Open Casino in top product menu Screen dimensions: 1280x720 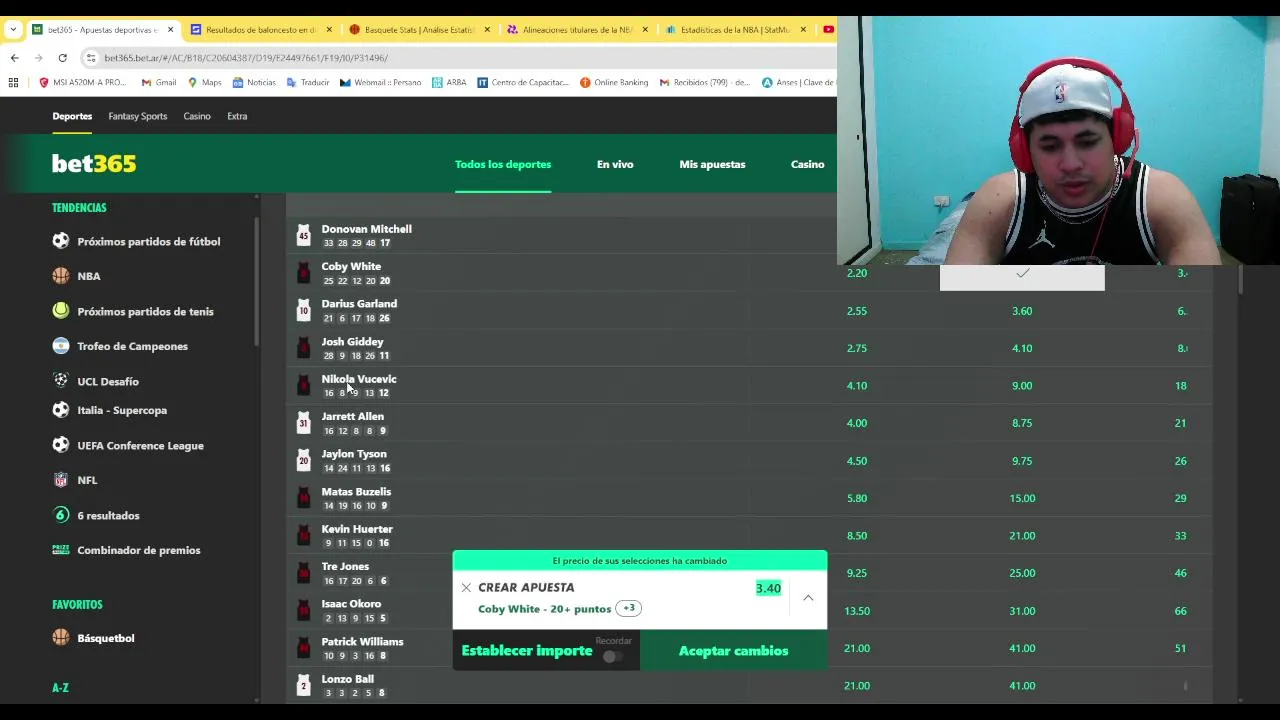(x=197, y=116)
